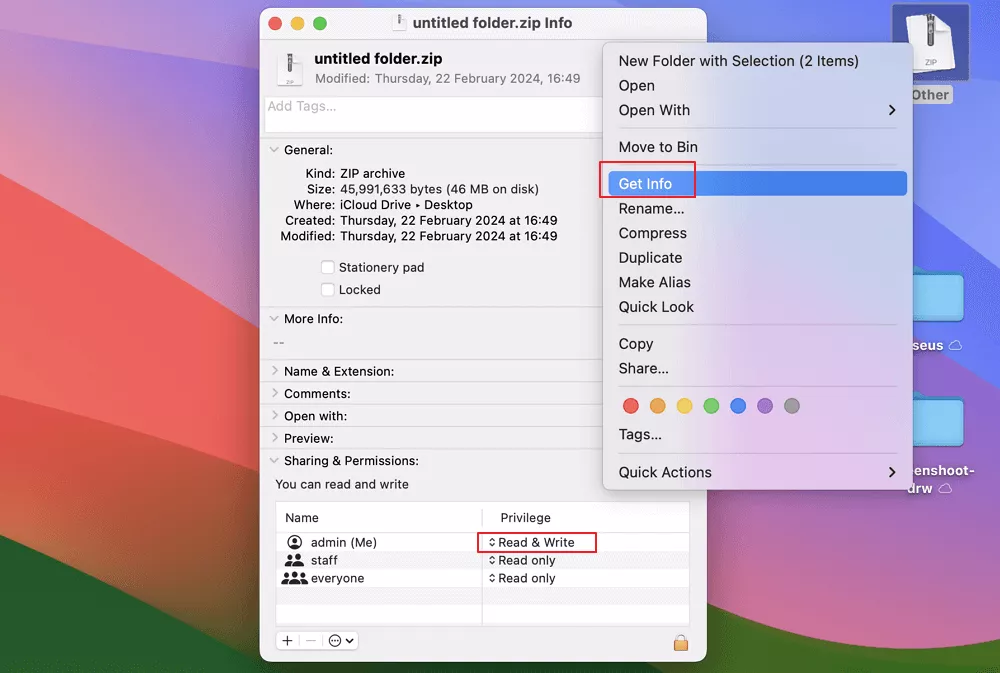The image size is (1000, 673).
Task: Click the Quick Actions submenu arrow
Action: [x=892, y=472]
